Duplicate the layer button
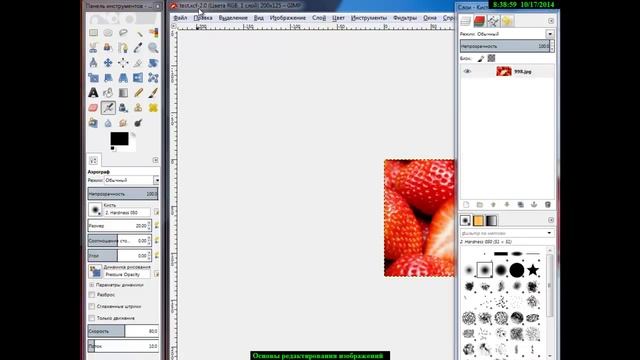640x360 pixels. 520,204
